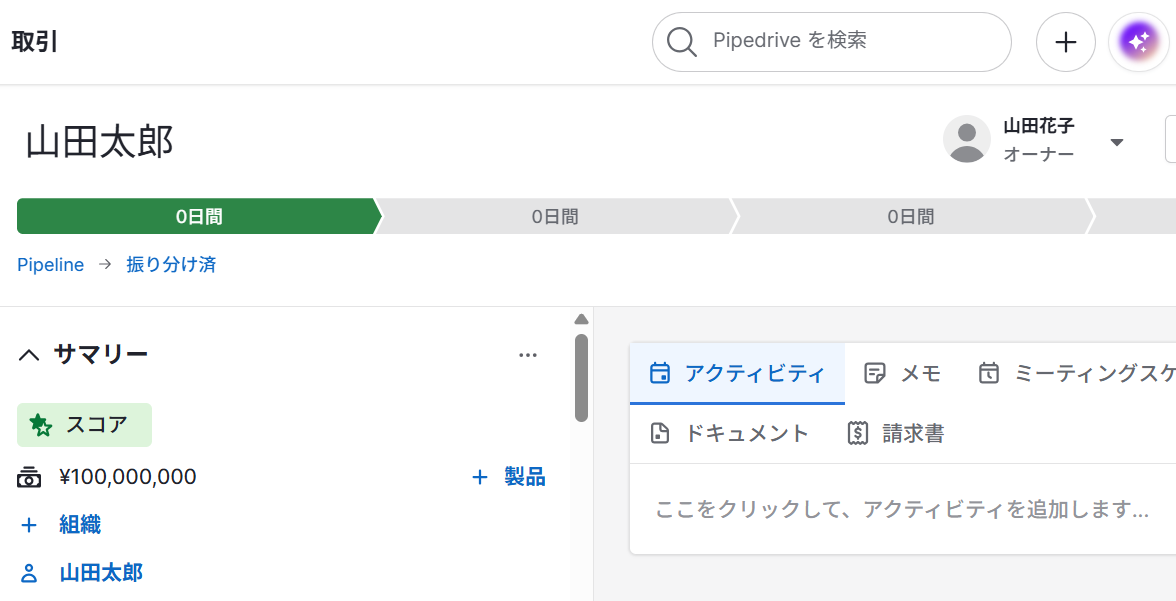Open the AI assistant sparkle icon

coord(1138,42)
